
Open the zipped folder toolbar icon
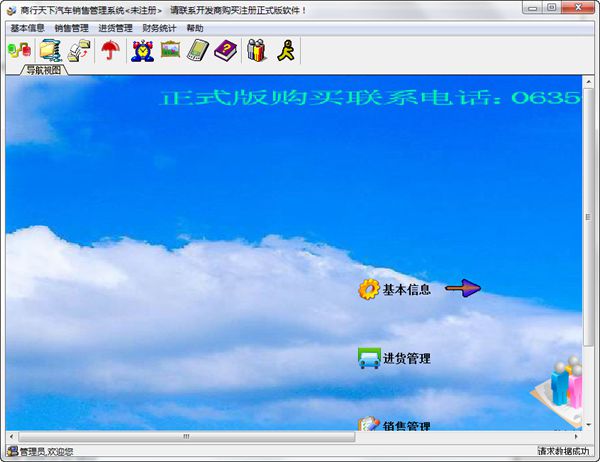coord(51,51)
